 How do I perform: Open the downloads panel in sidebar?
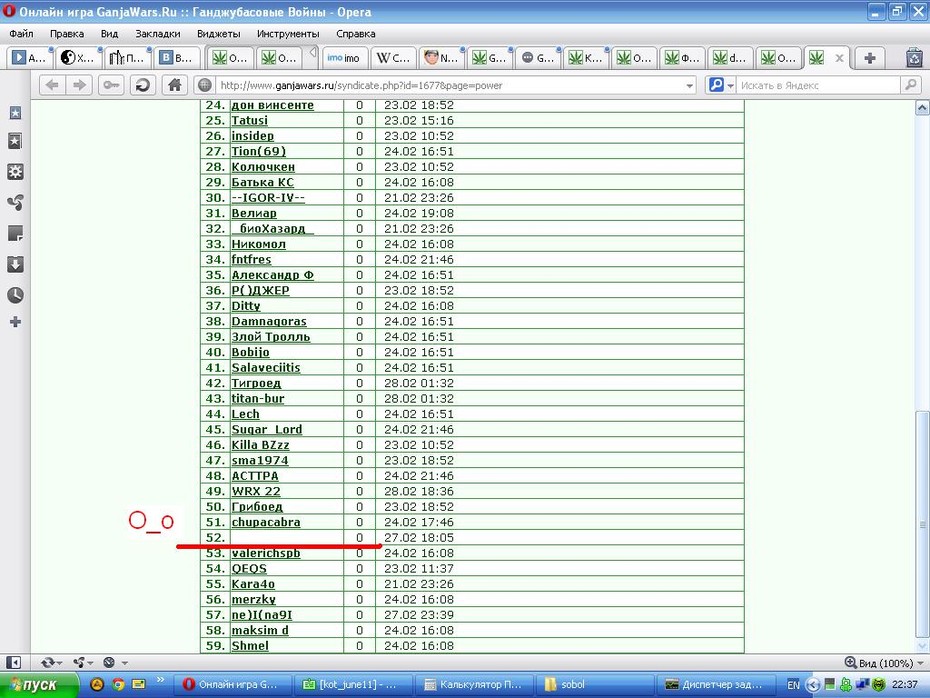click(15, 264)
